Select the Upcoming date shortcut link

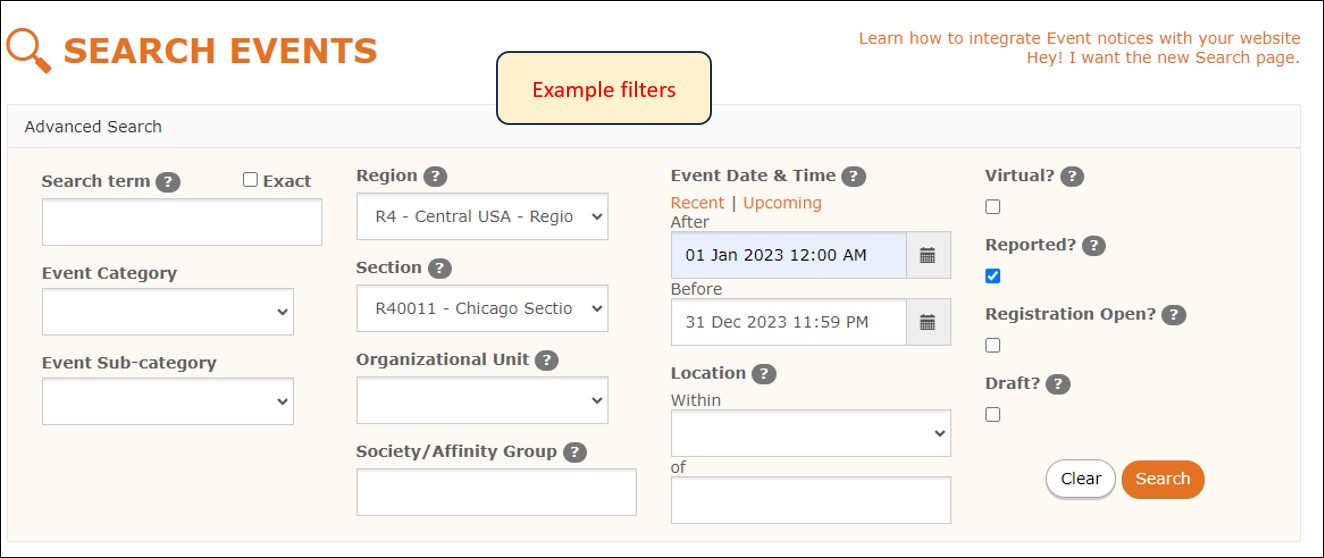click(x=782, y=203)
